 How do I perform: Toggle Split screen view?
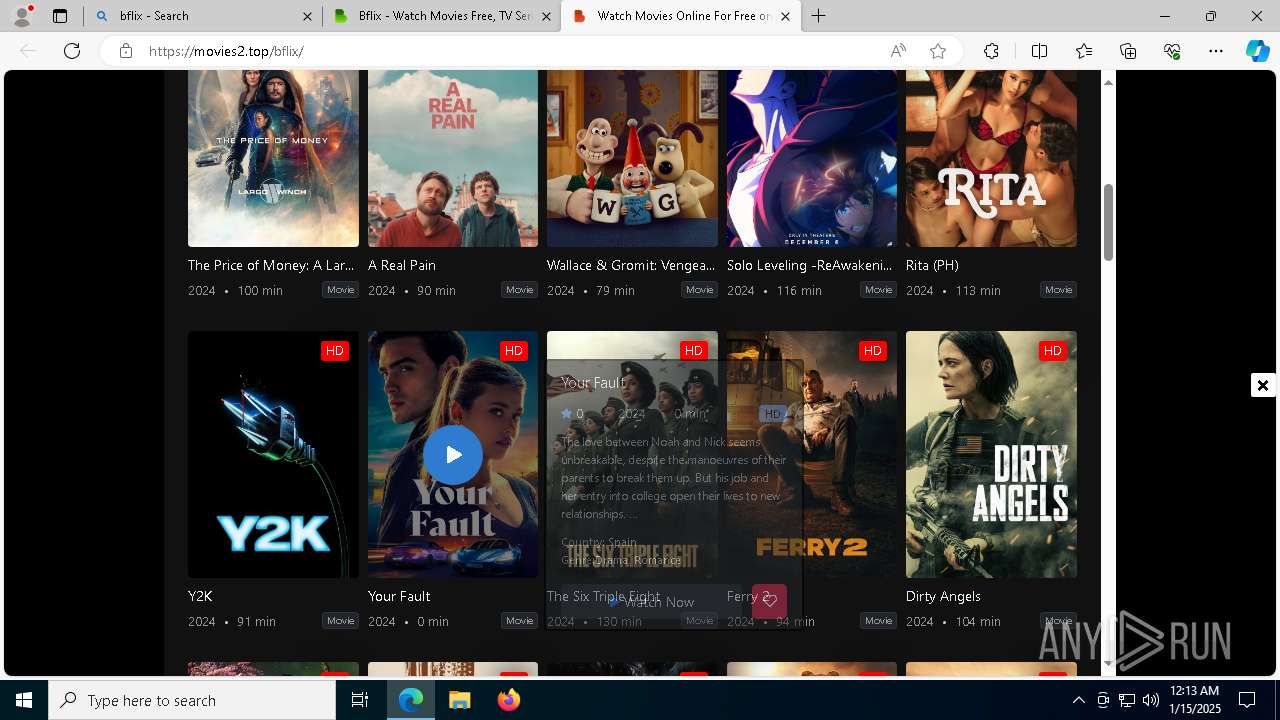pos(1039,51)
